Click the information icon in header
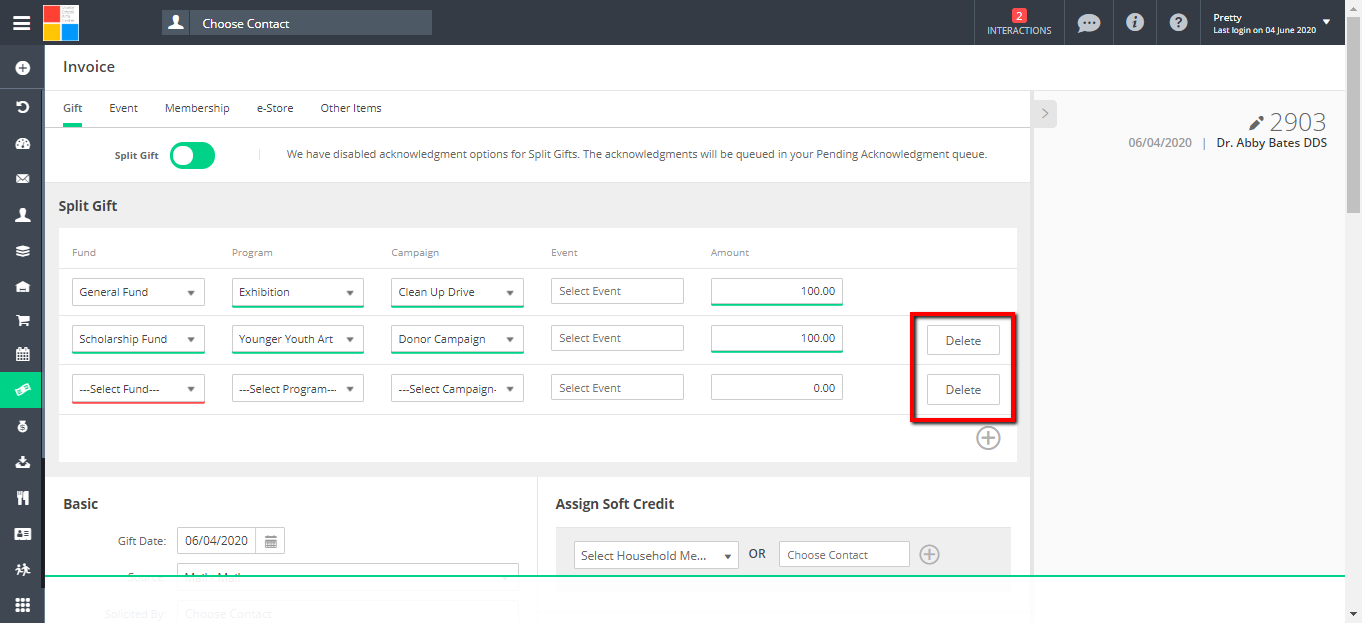Image resolution: width=1362 pixels, height=623 pixels. pos(1135,22)
